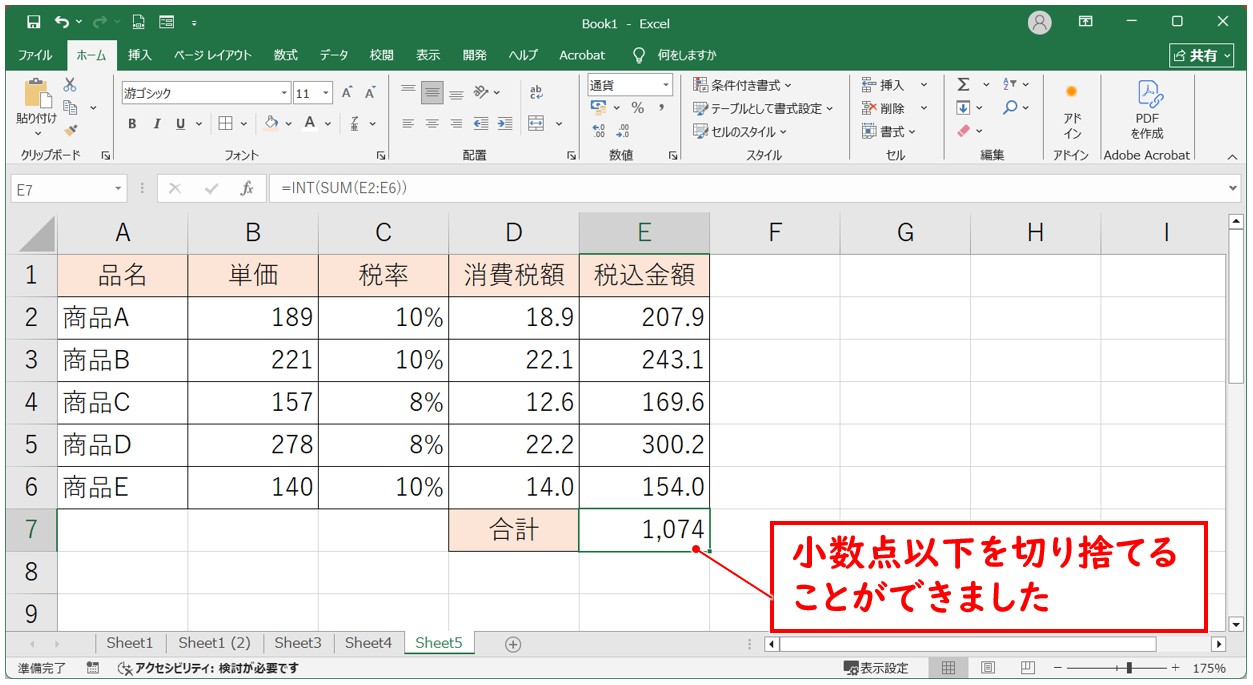The height and width of the screenshot is (685, 1253).
Task: Increase font size with the larger A
Action: [347, 93]
